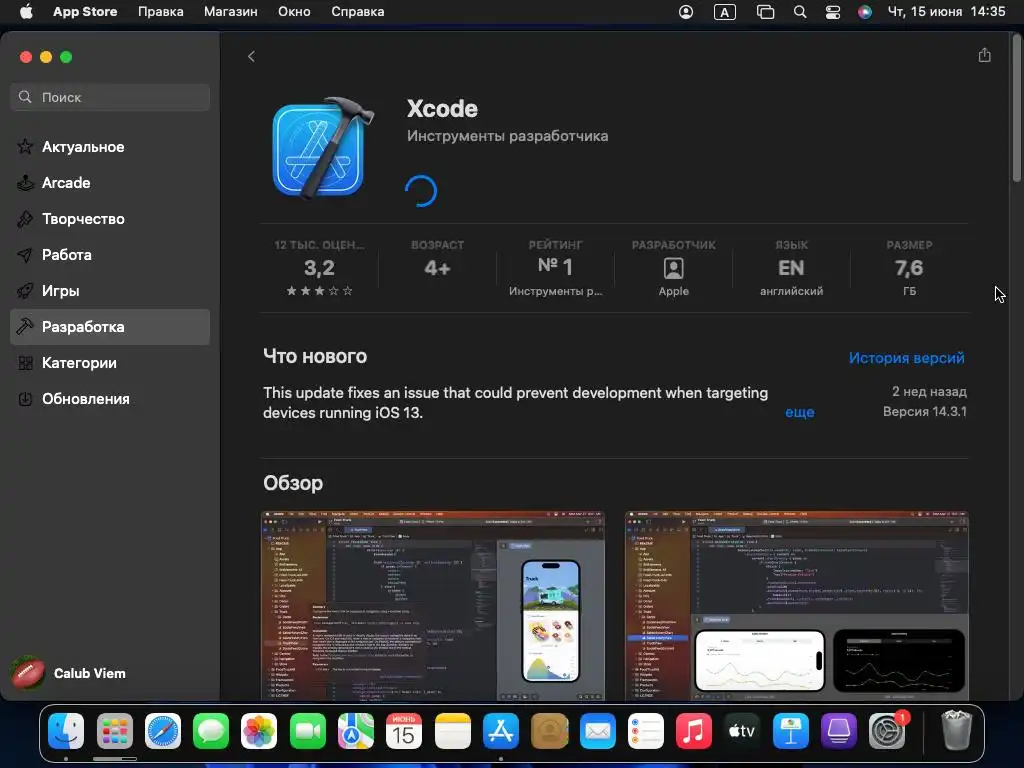Open the App Store menu
Image resolution: width=1024 pixels, height=768 pixels.
85,12
